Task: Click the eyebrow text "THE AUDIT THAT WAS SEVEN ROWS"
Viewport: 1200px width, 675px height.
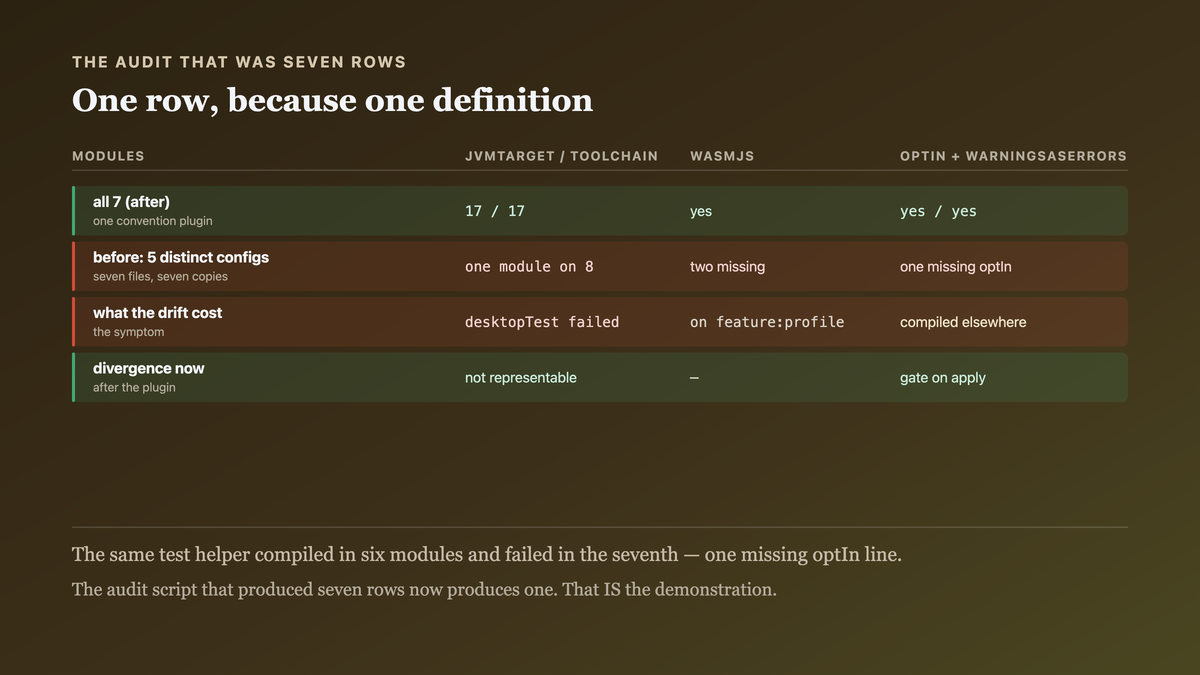Action: tap(239, 62)
